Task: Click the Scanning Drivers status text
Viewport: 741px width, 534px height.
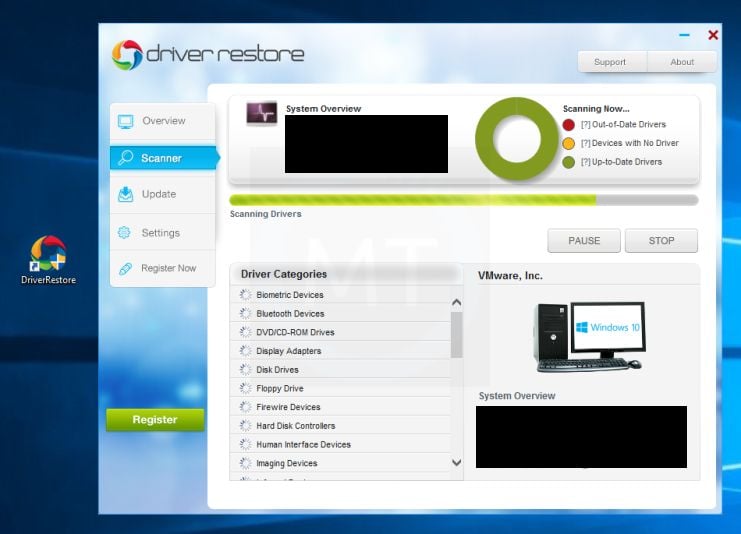Action: [266, 214]
